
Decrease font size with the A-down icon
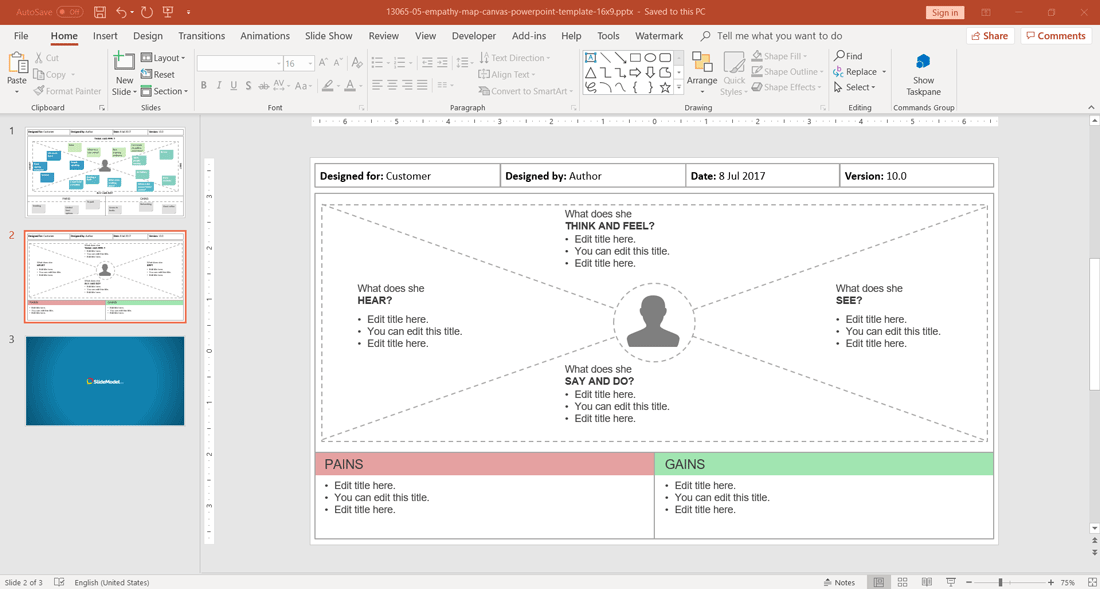339,63
